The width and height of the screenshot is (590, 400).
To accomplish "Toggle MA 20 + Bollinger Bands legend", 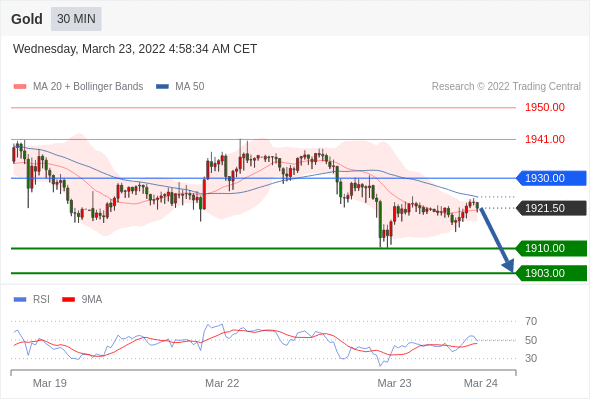I will coord(78,87).
